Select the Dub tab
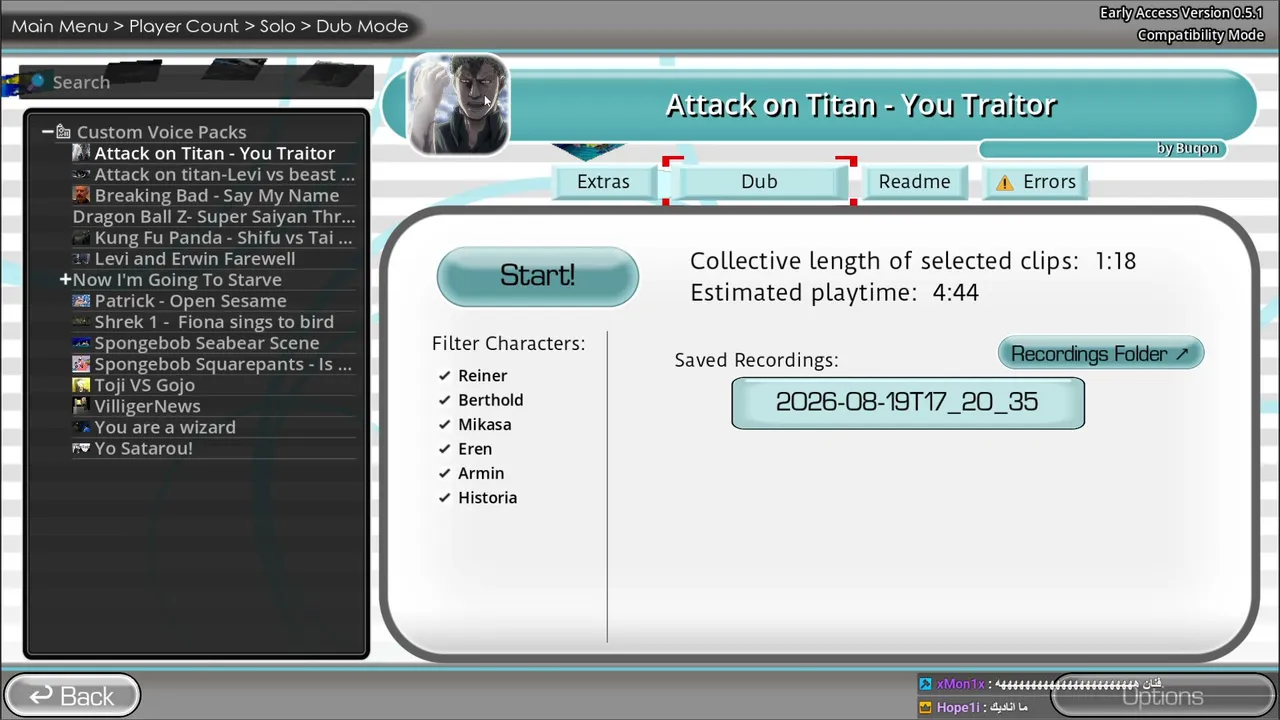Screen dimensions: 1280x720 click(759, 182)
